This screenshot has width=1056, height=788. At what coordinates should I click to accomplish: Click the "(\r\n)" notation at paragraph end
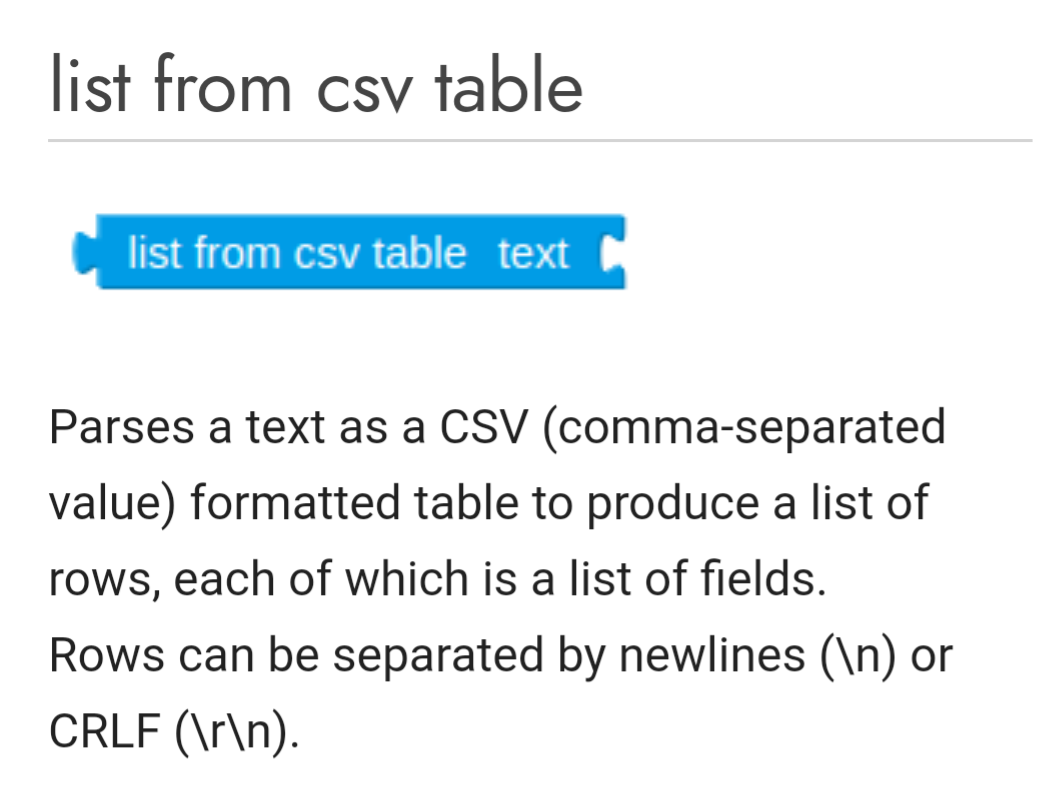[236, 731]
